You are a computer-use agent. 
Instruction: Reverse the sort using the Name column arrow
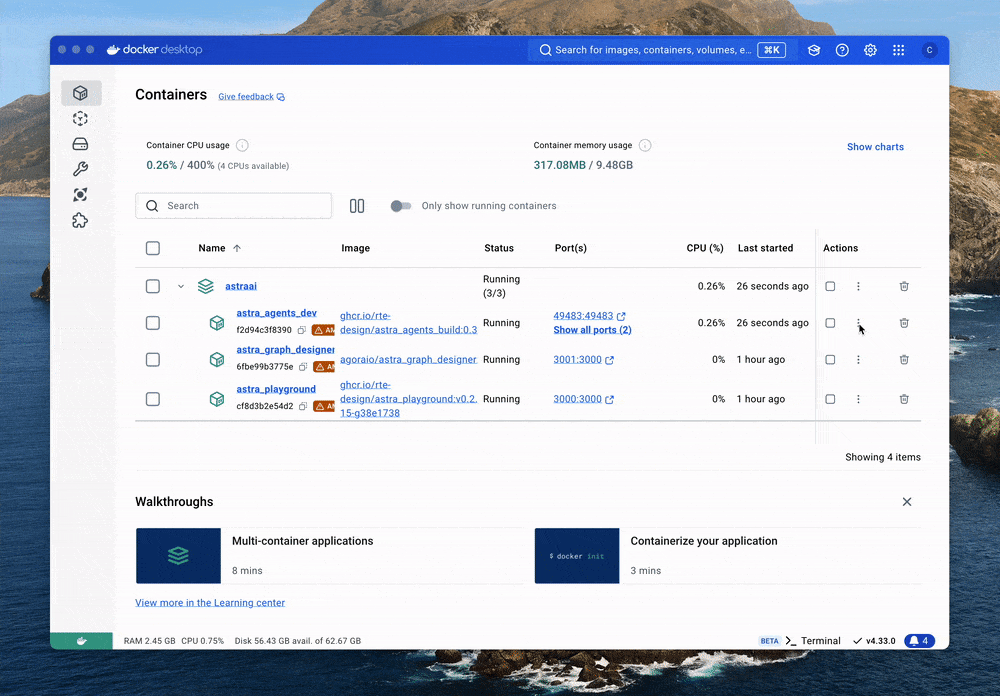(237, 248)
